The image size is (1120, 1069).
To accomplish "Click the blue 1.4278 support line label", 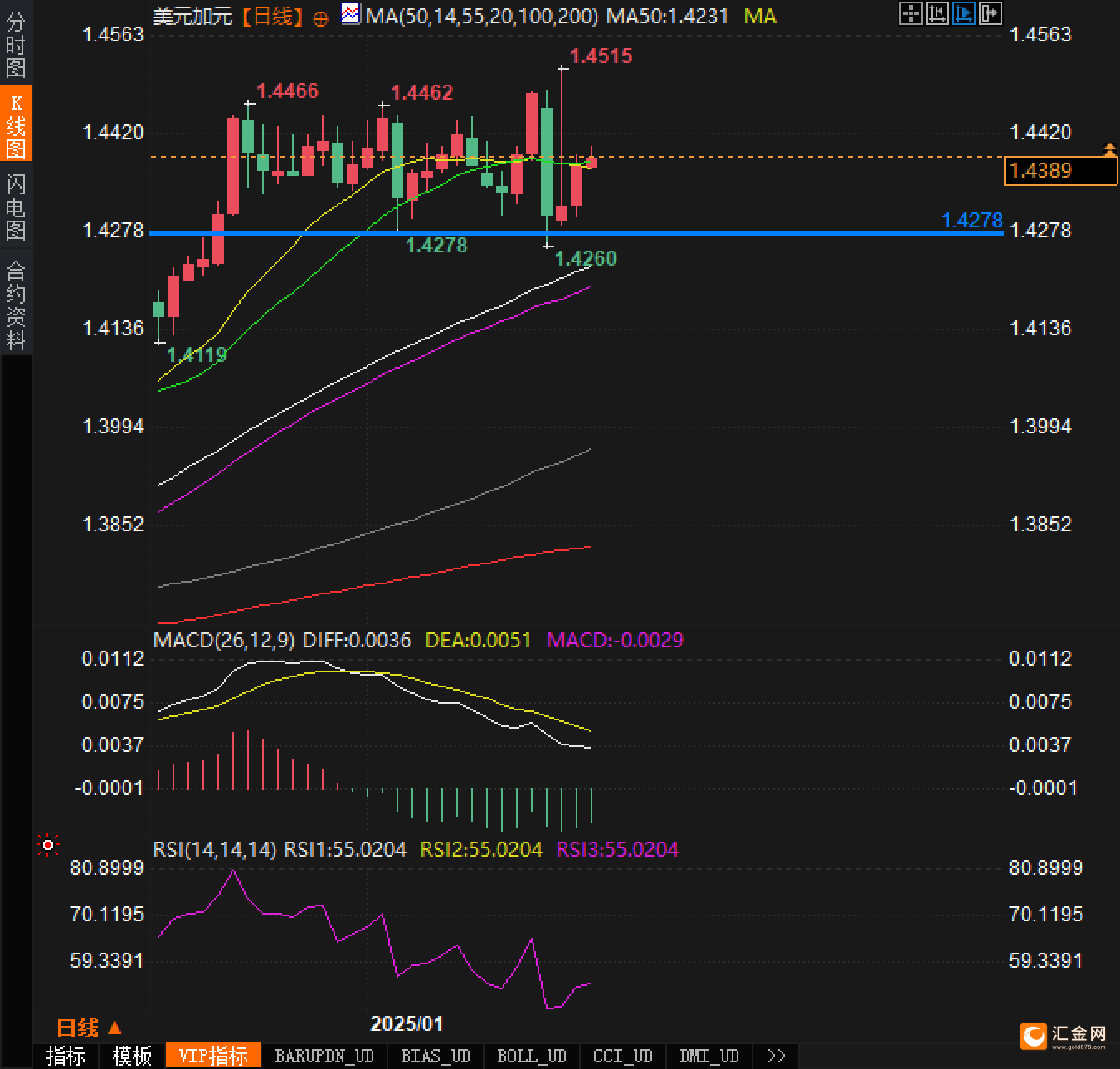I will (972, 220).
